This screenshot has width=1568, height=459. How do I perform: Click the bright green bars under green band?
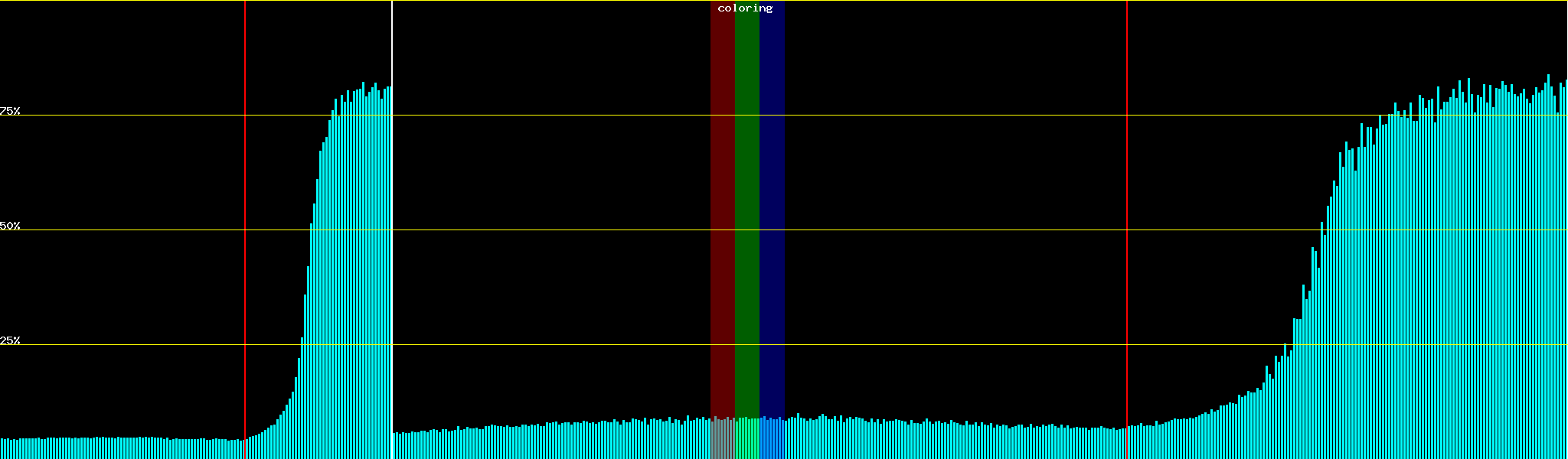tap(746, 439)
